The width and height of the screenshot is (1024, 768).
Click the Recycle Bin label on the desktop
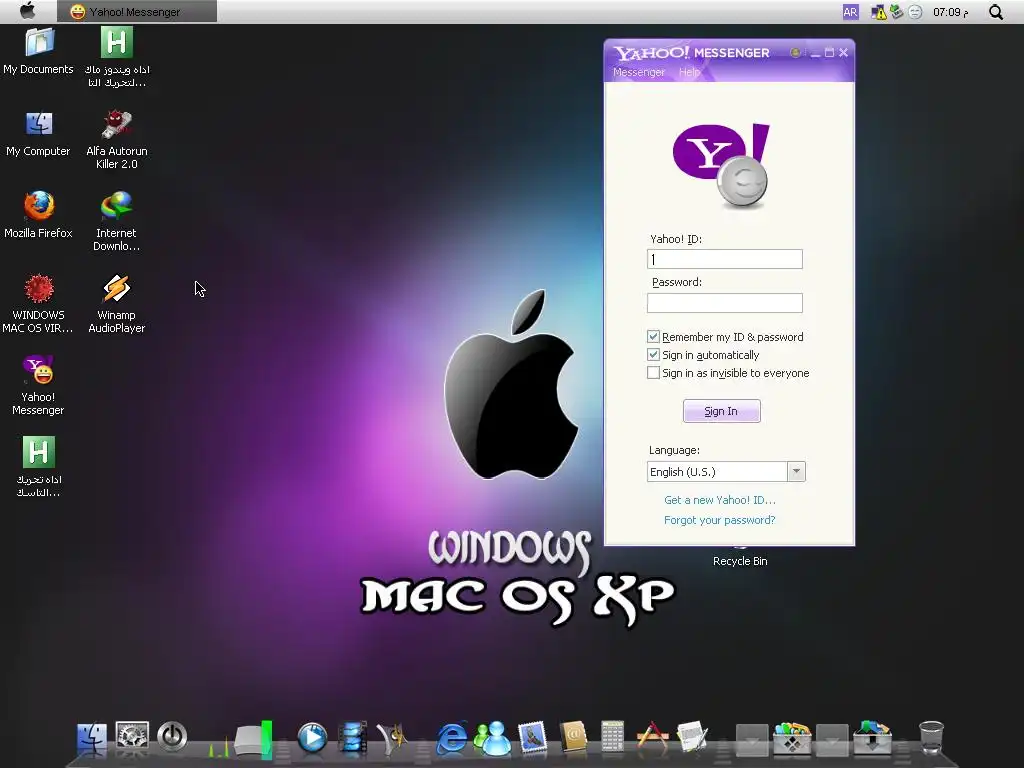[x=740, y=561]
